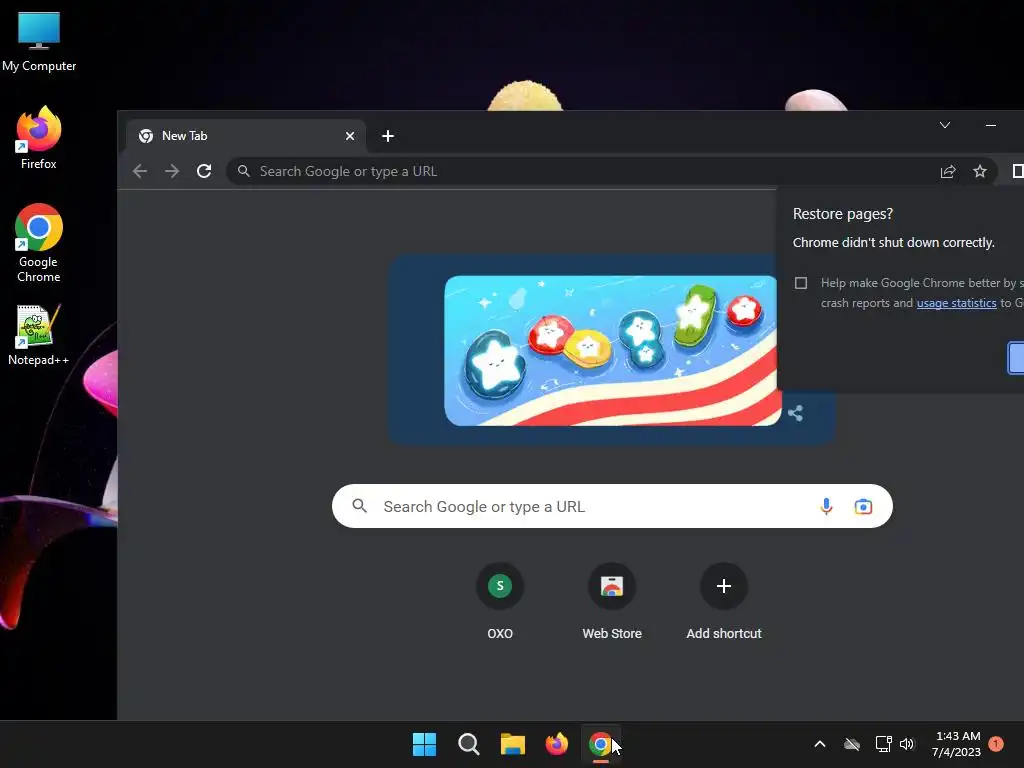Open the Google Doodle image

click(x=612, y=351)
